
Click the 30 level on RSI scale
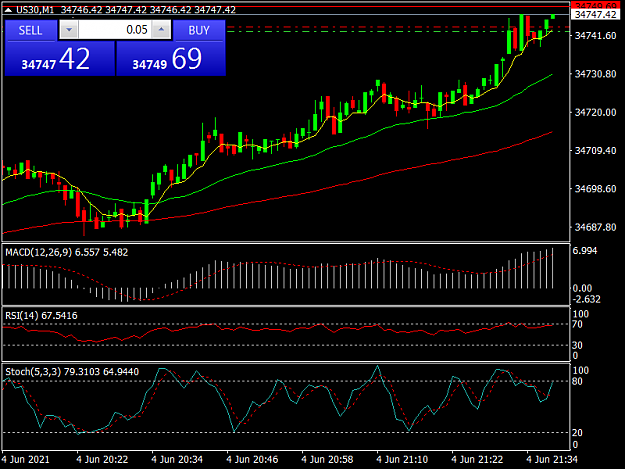(x=578, y=345)
